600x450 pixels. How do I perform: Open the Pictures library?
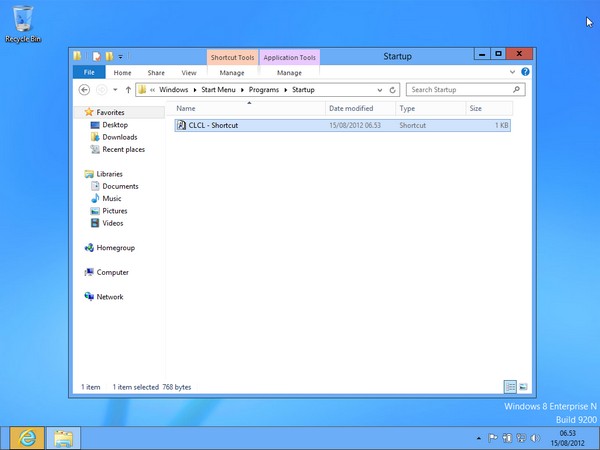(x=109, y=210)
